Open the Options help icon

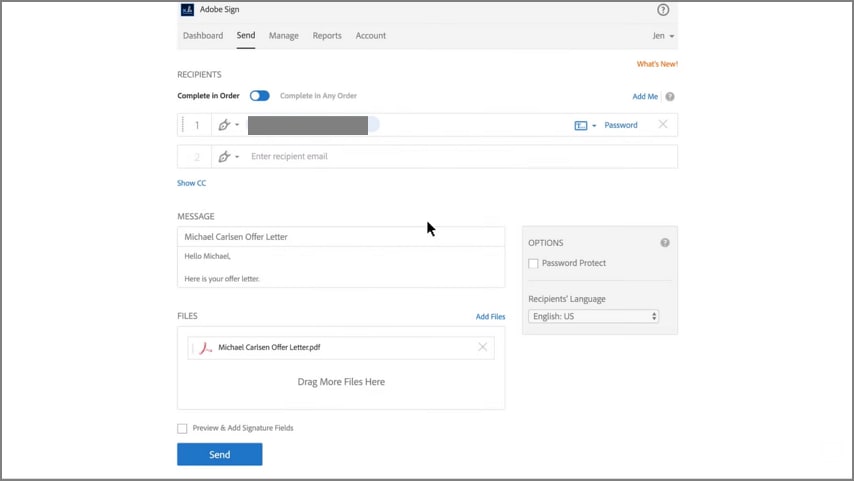click(665, 243)
